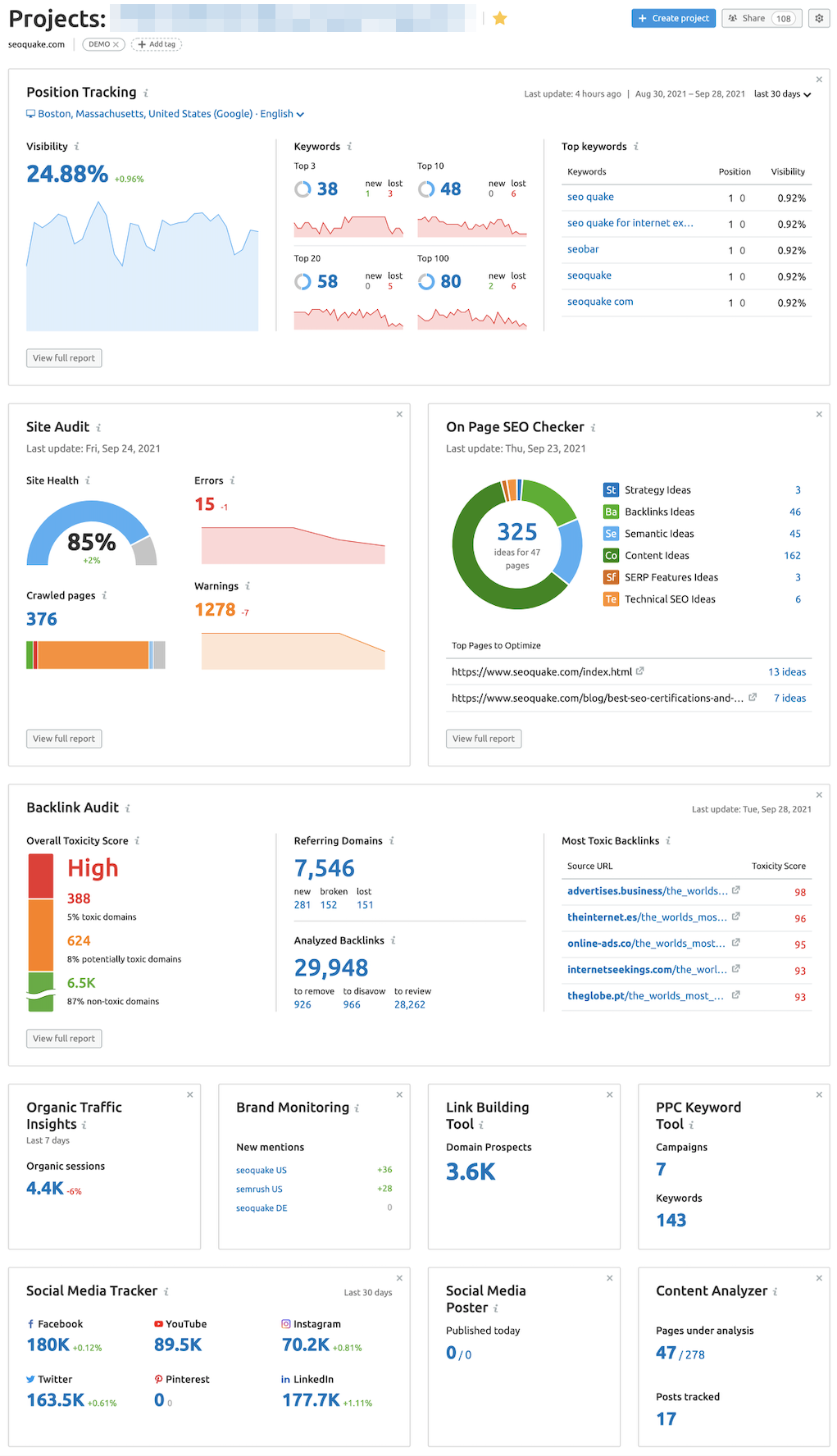Click info icon next to Site Health

[88, 480]
